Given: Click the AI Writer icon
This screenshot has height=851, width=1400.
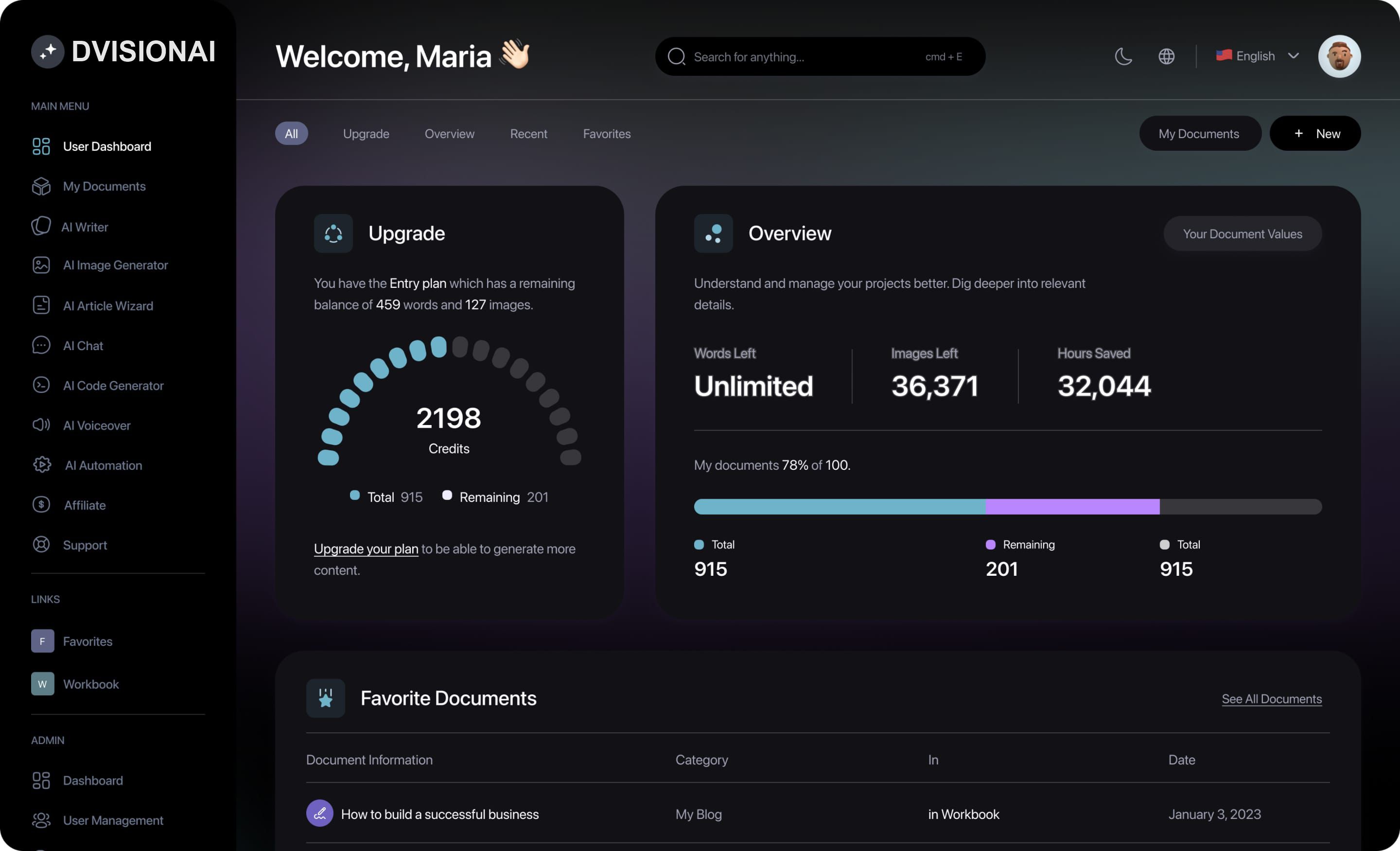Looking at the screenshot, I should tap(41, 226).
